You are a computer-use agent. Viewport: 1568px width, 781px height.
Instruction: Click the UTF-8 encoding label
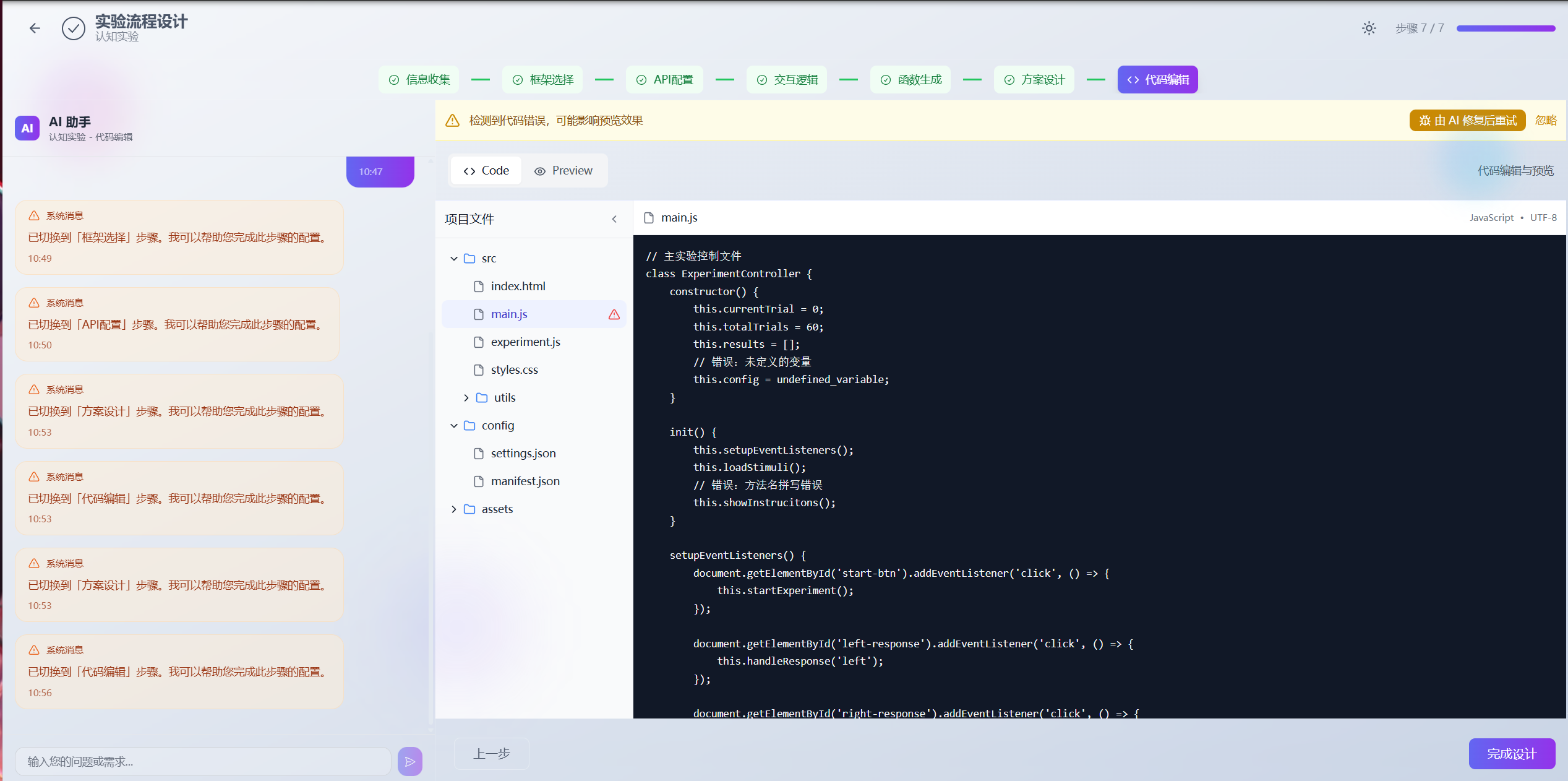click(x=1543, y=217)
